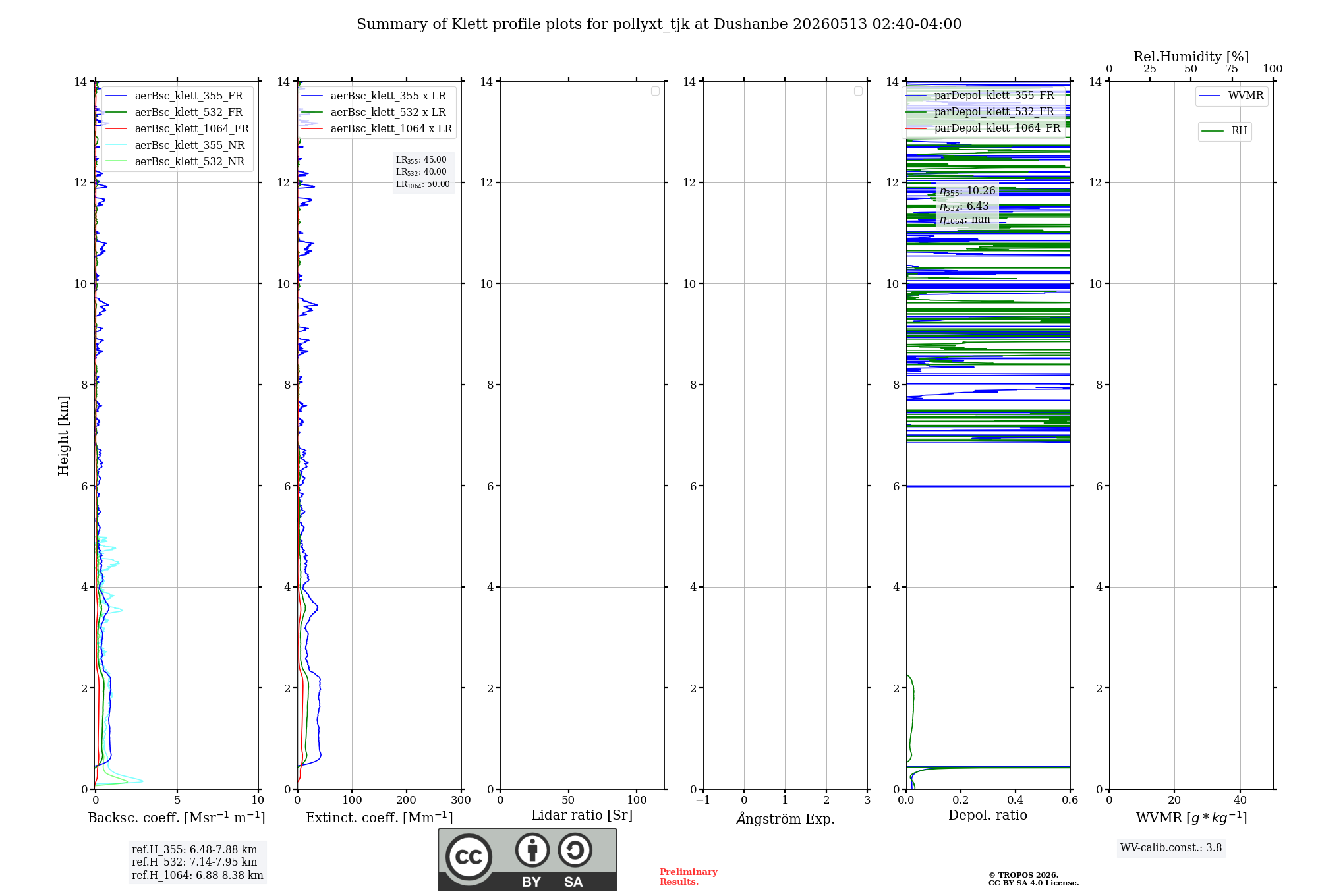1318x896 pixels.
Task: Click the η532: 6.43 annotation
Action: tap(964, 206)
